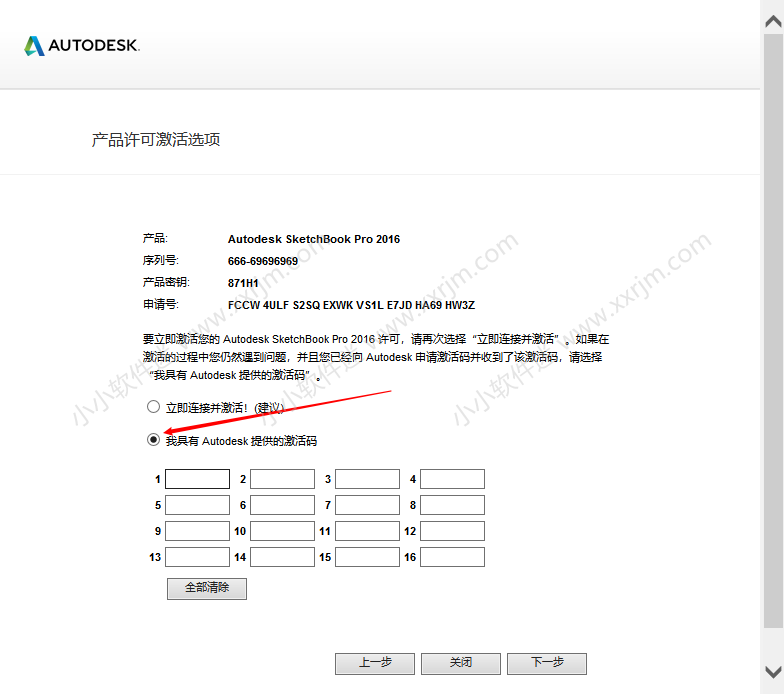Focus activation code field 14
The width and height of the screenshot is (784, 694).
pos(282,557)
